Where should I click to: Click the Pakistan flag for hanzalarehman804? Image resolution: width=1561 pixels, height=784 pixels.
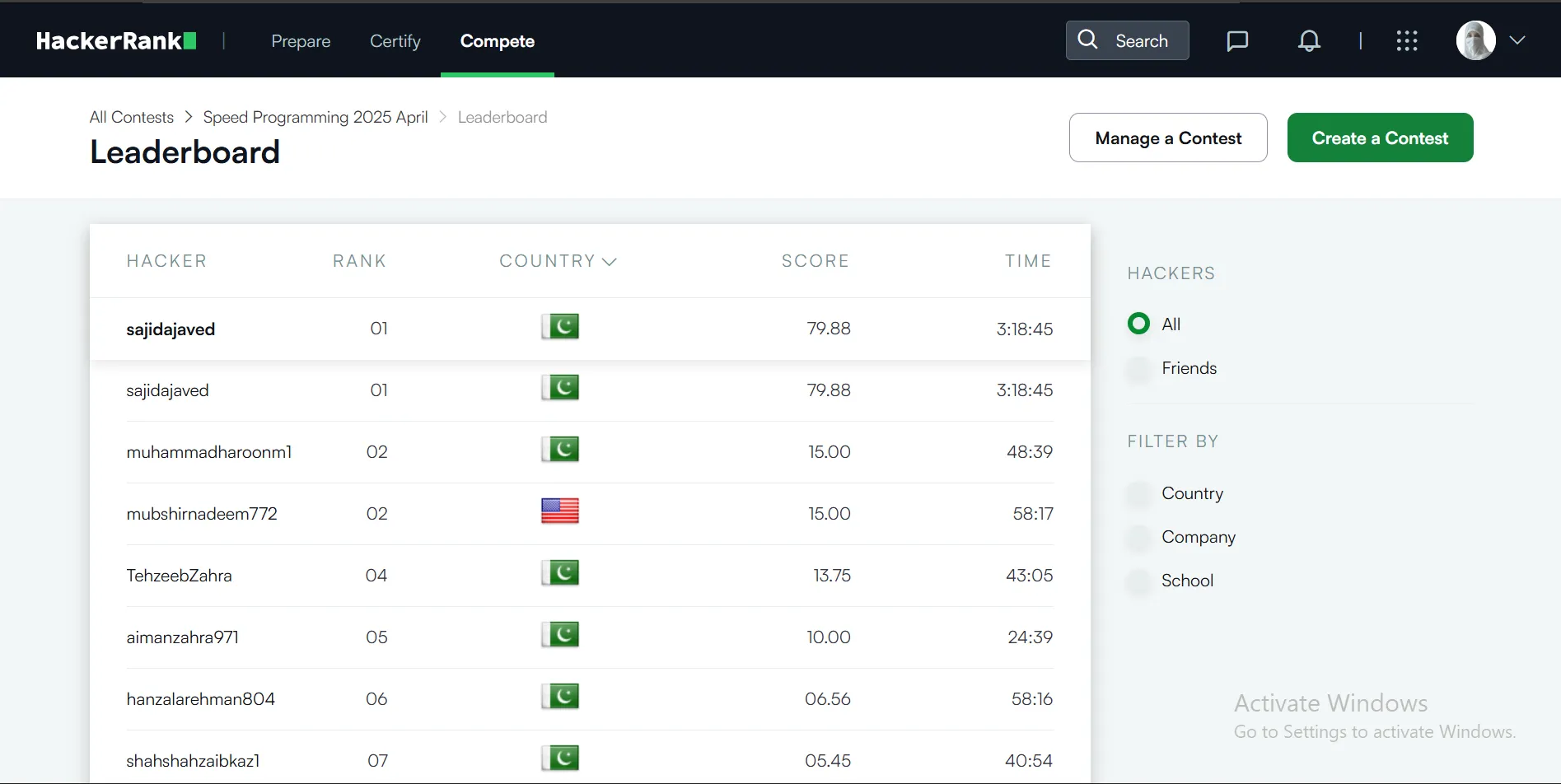point(560,697)
